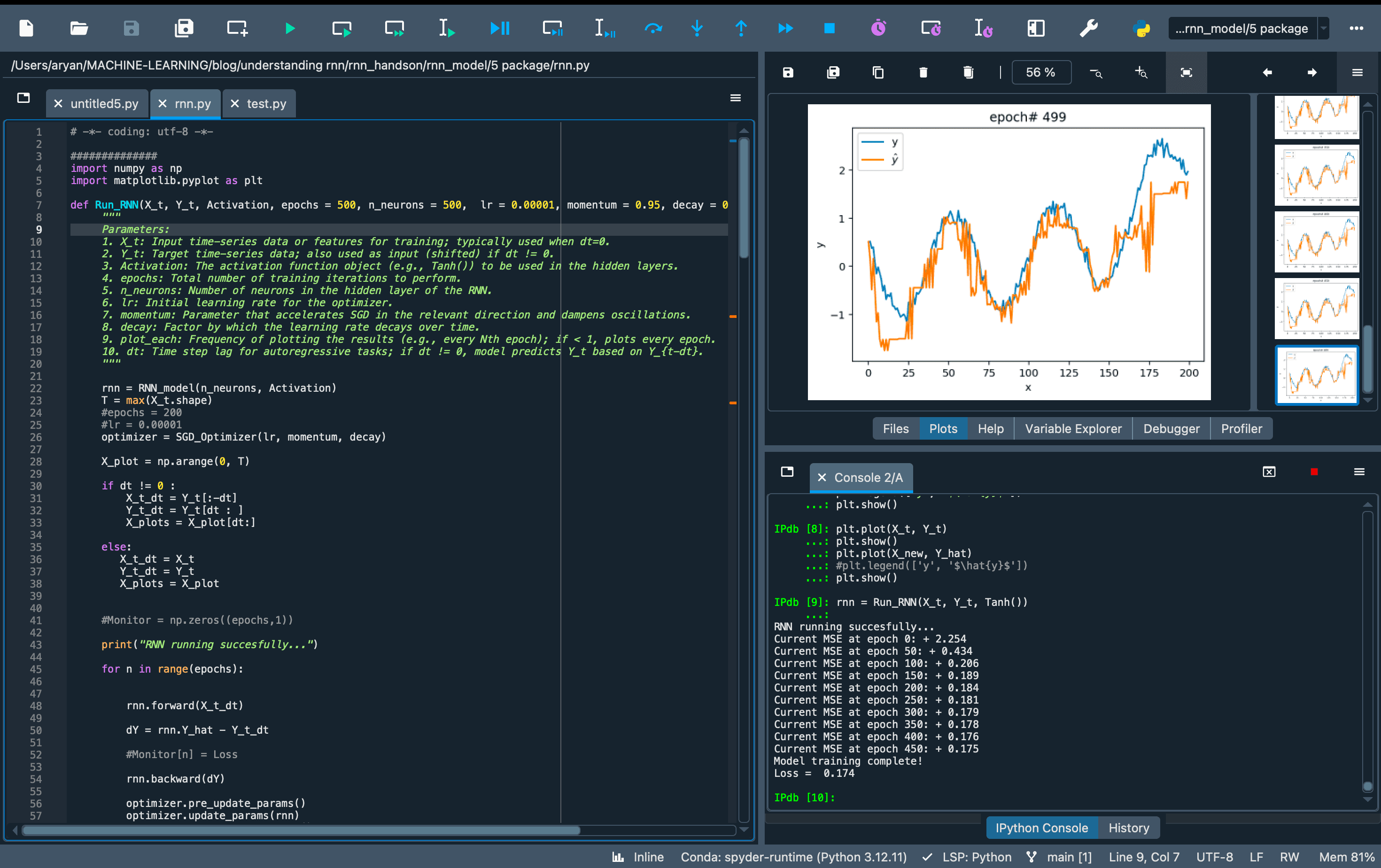Run the current cell and advance
This screenshot has width=1381, height=868.
(x=394, y=28)
